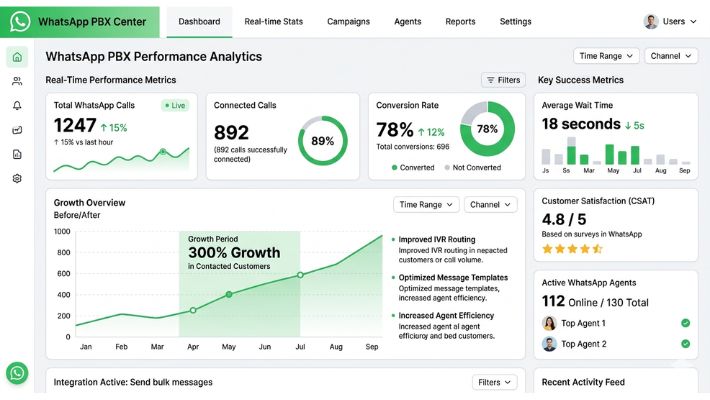Click the floating WhatsApp chat icon at bottom left
The width and height of the screenshot is (710, 400).
(x=17, y=373)
